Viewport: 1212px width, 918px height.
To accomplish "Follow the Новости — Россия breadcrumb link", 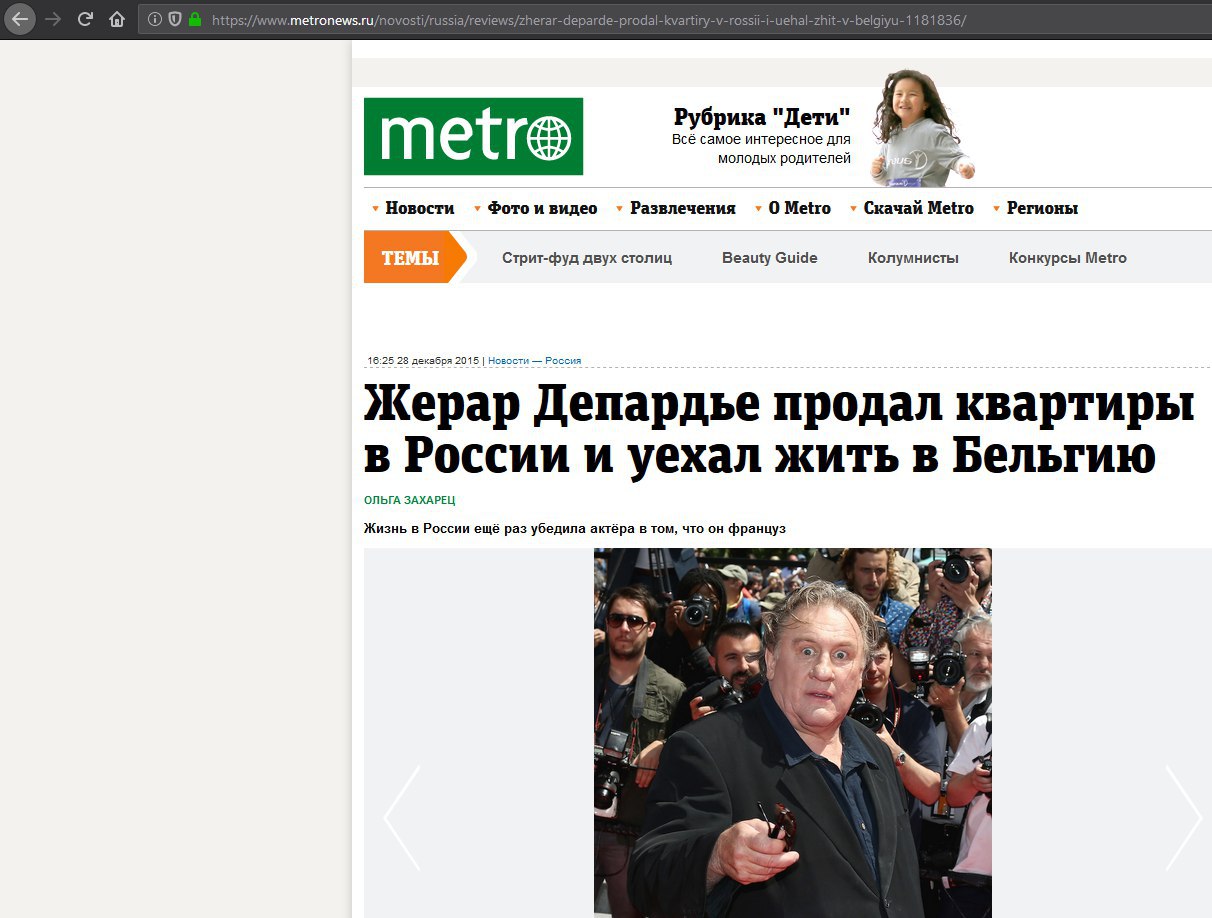I will 535,361.
